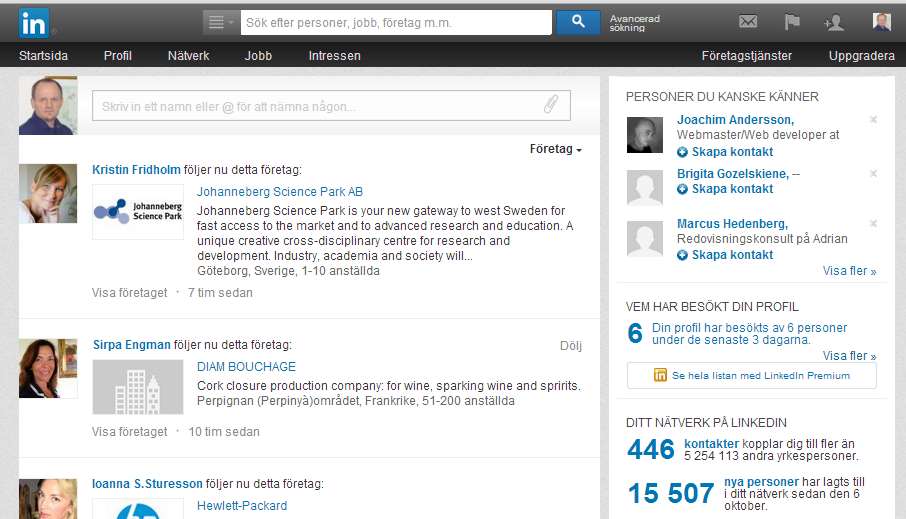The image size is (906, 519).
Task: Open Kristin Fridholm's profile name link
Action: 136,170
